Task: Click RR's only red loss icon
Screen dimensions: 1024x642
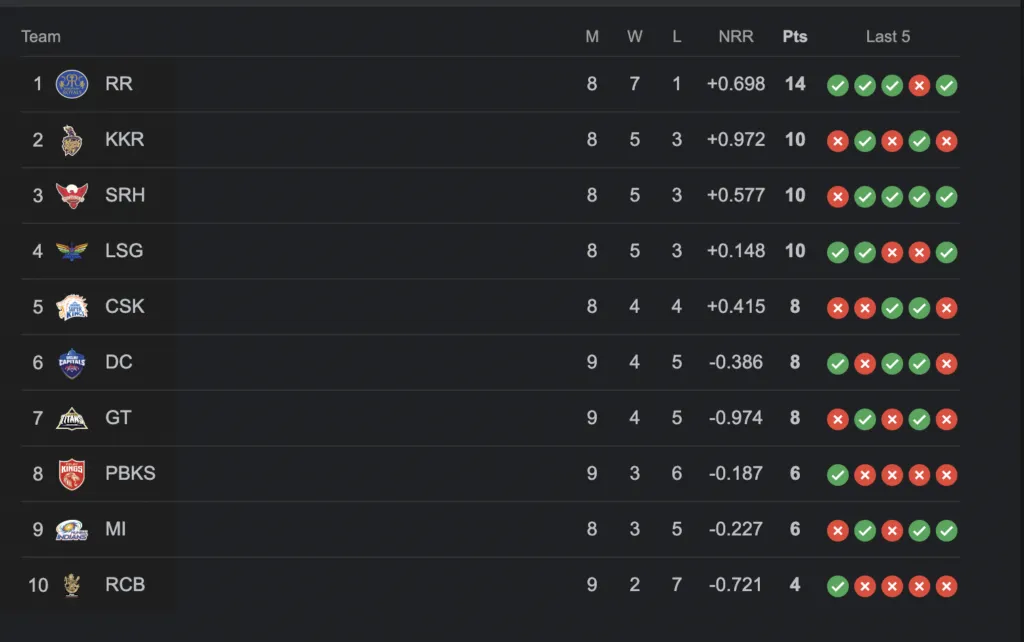Action: tap(919, 86)
